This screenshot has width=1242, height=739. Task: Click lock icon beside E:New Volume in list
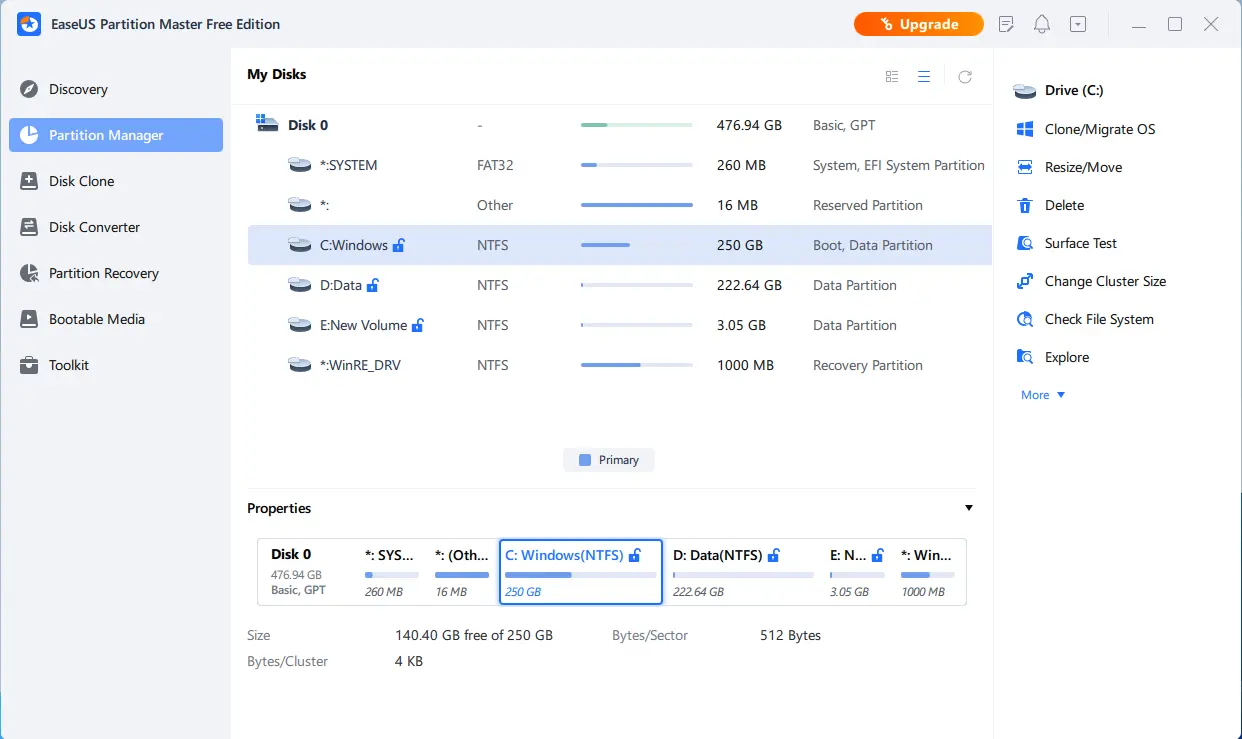pos(418,325)
